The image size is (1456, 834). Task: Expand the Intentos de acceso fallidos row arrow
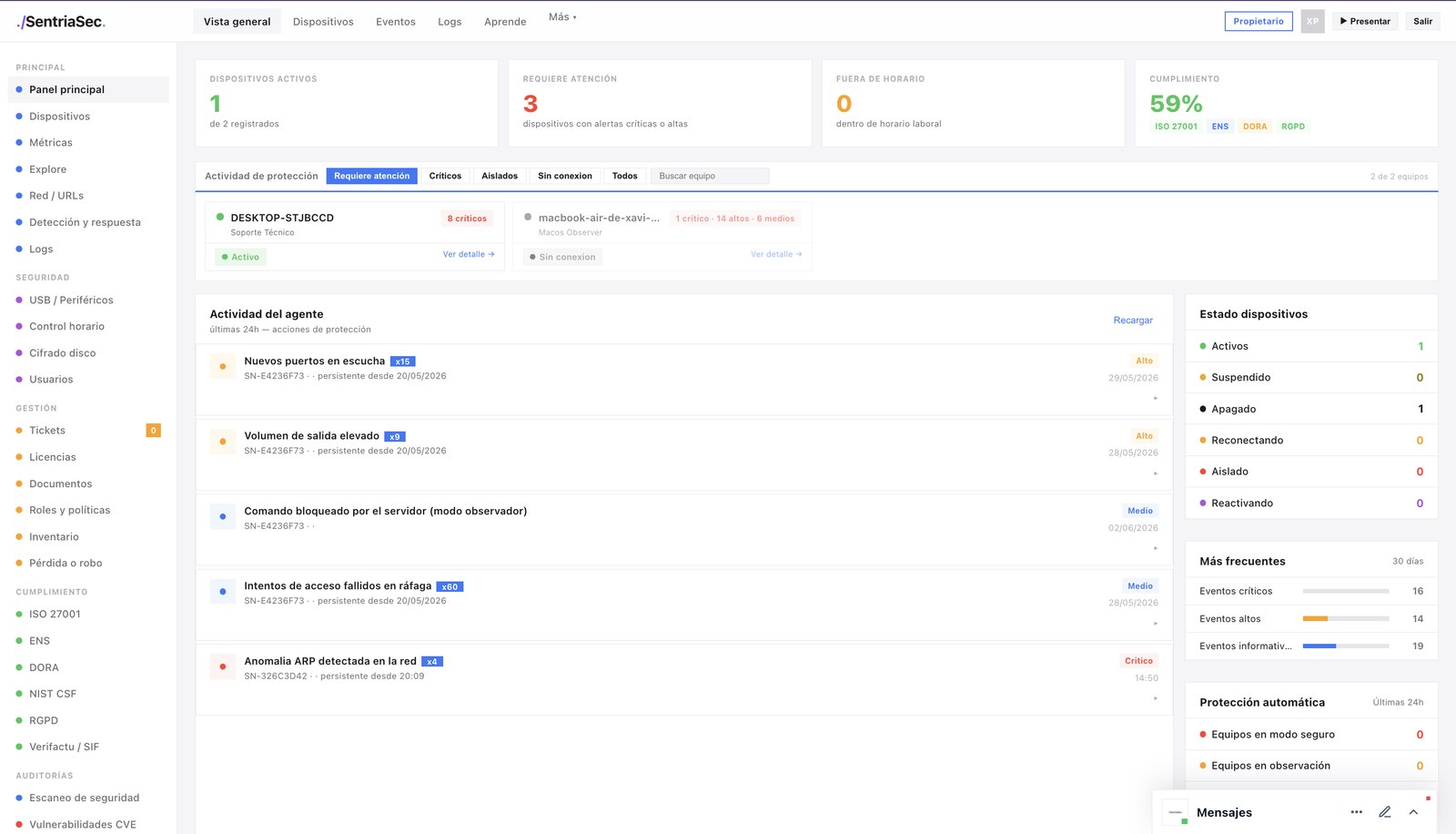[x=1156, y=624]
